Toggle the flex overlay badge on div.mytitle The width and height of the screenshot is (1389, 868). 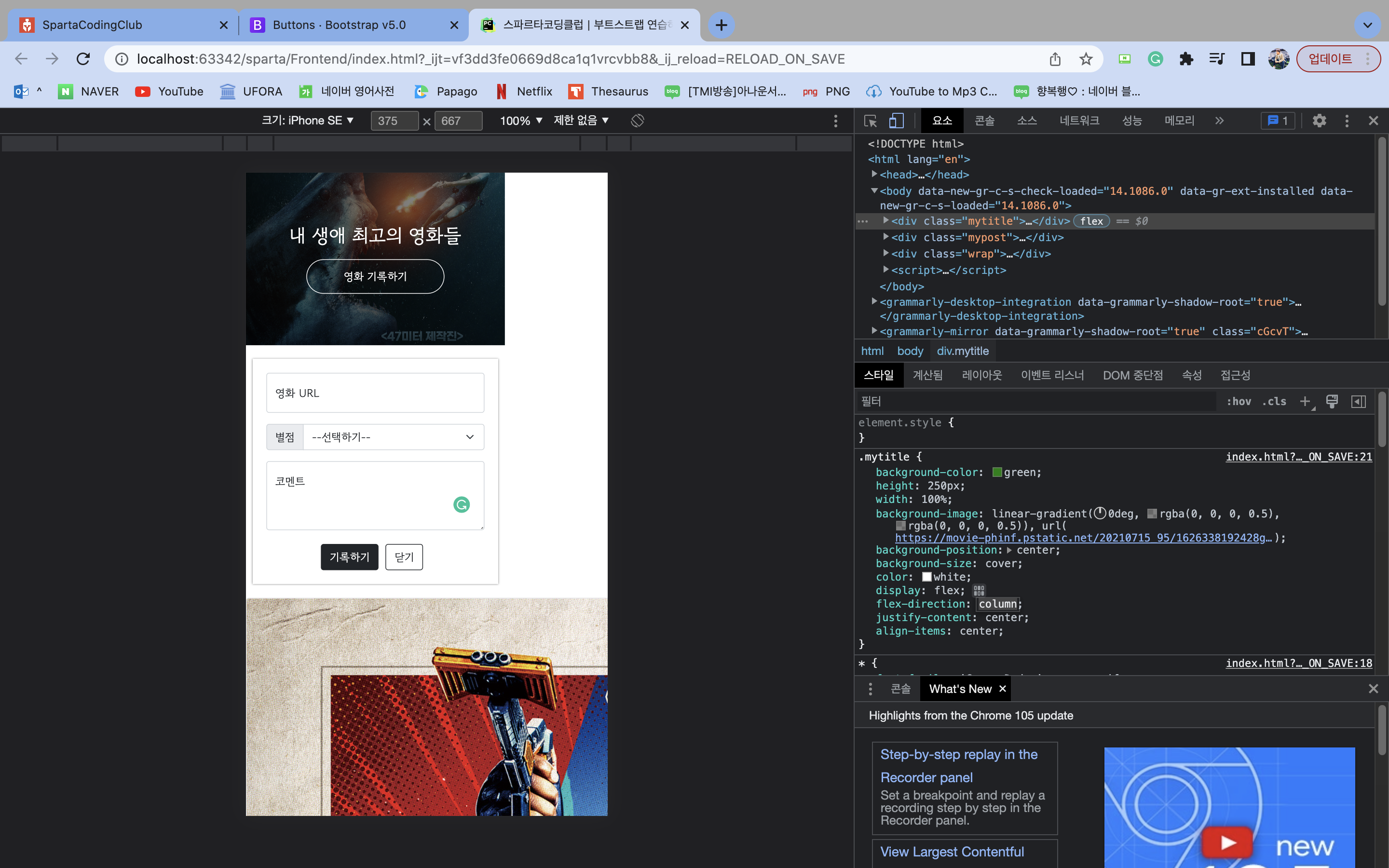click(1091, 221)
